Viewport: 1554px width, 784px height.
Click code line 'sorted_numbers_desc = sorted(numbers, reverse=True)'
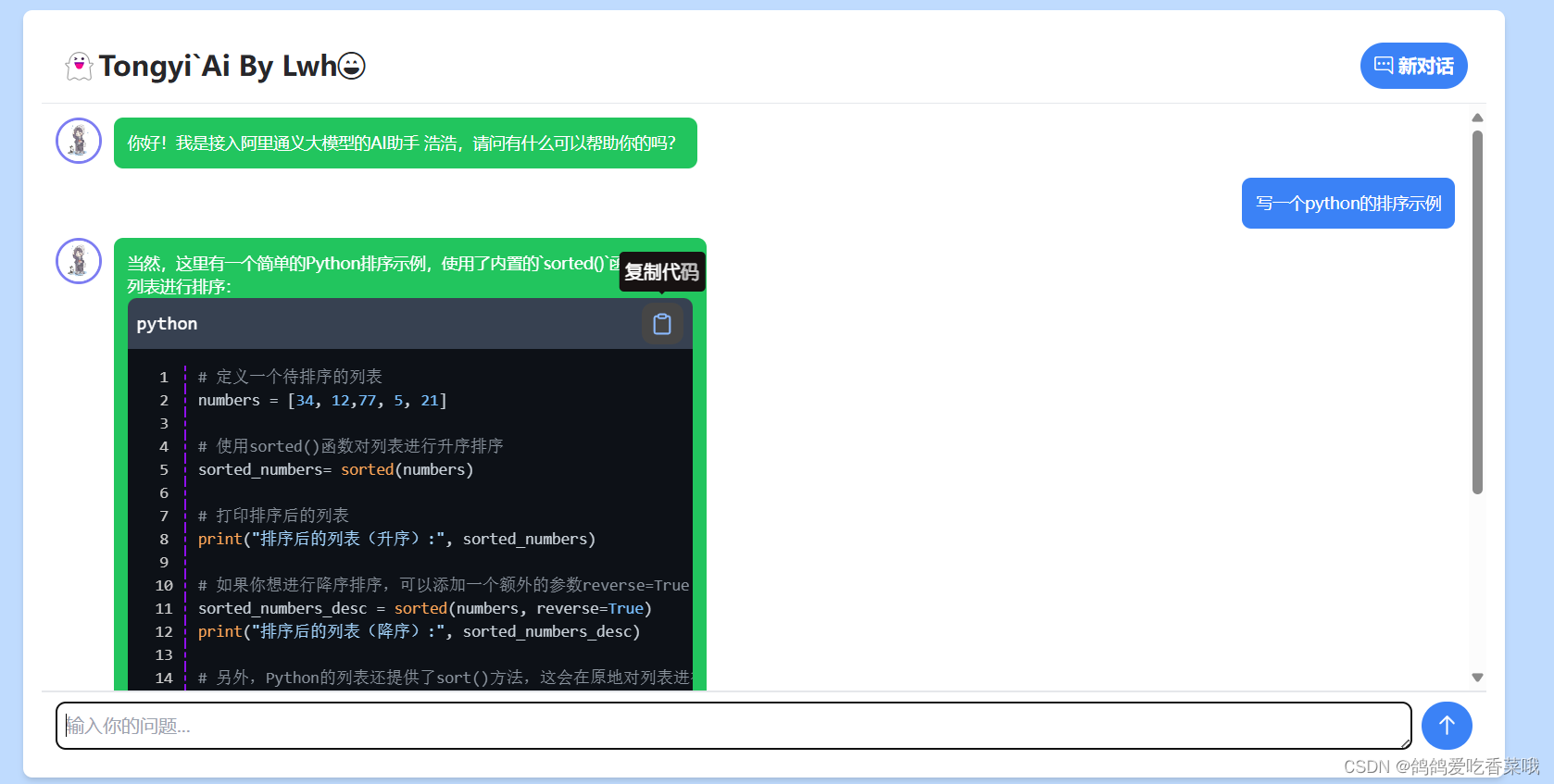click(x=425, y=608)
